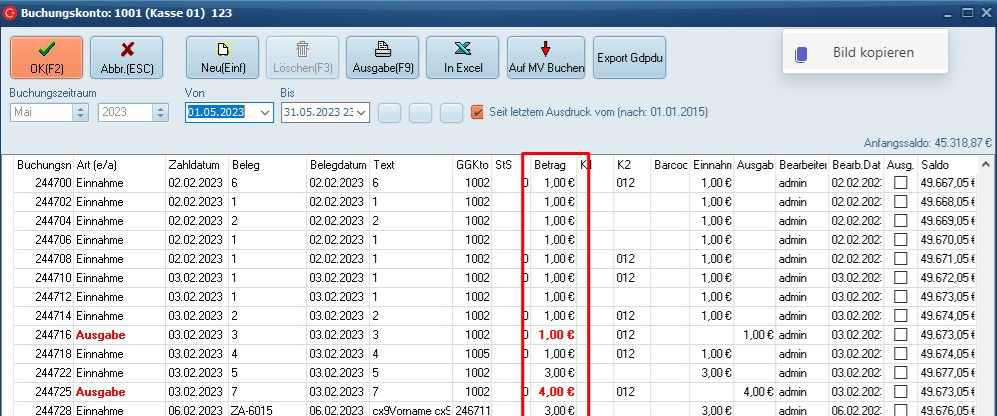Open the Von date dropdown
Screen dimensions: 997x416
click(265, 113)
